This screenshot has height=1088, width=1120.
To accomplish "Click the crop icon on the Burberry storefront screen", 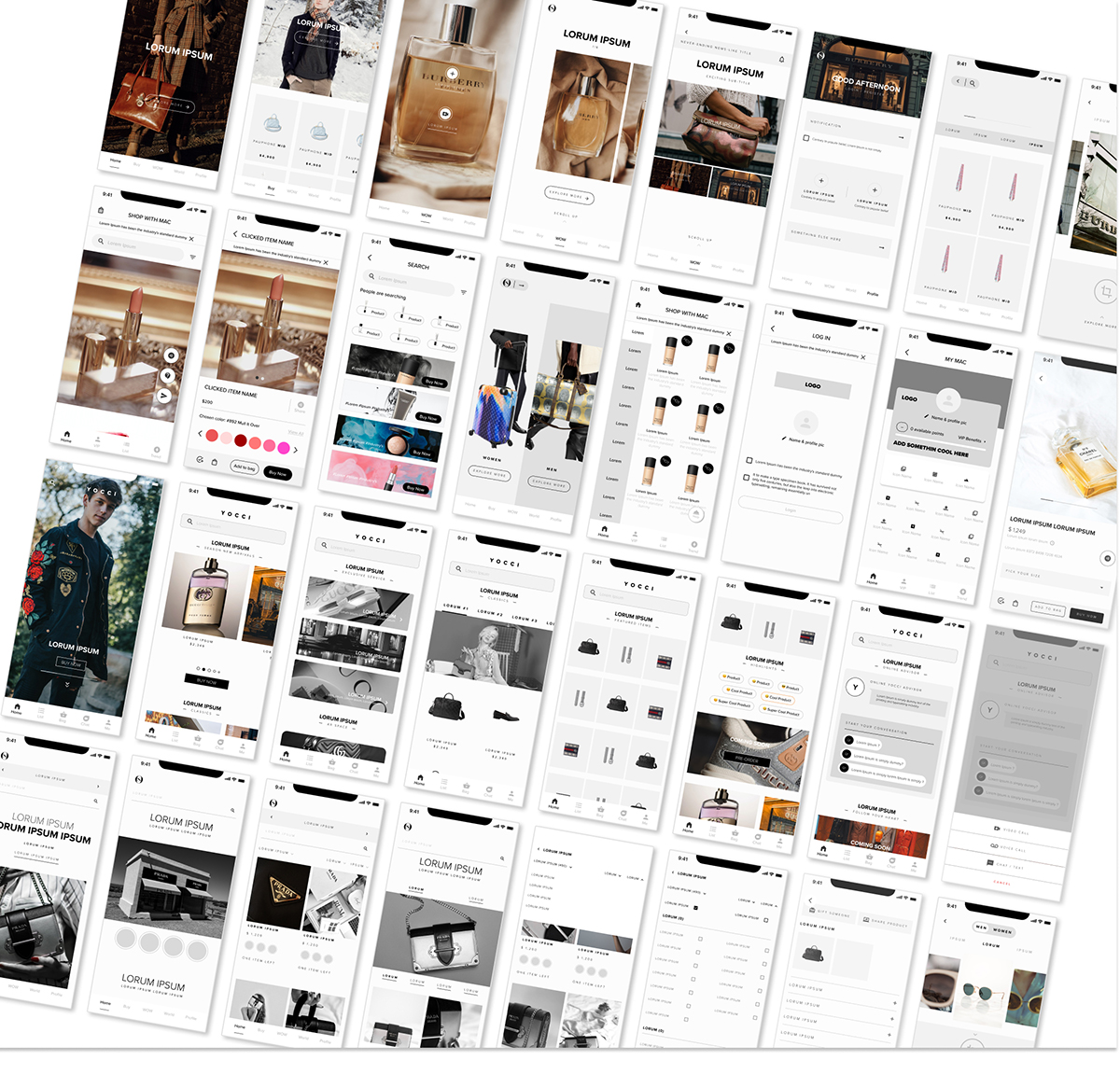I will (x=1105, y=292).
